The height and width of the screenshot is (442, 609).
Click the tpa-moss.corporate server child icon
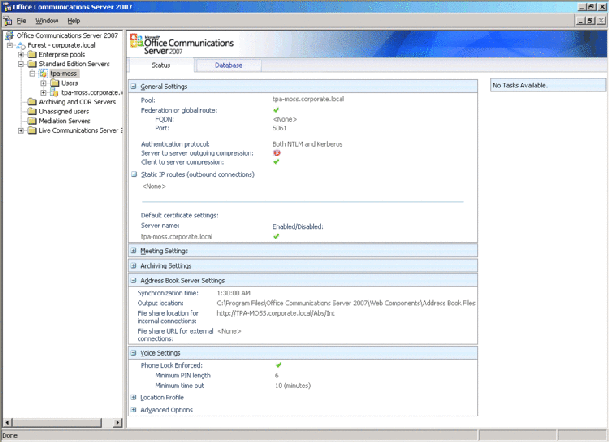[x=55, y=92]
